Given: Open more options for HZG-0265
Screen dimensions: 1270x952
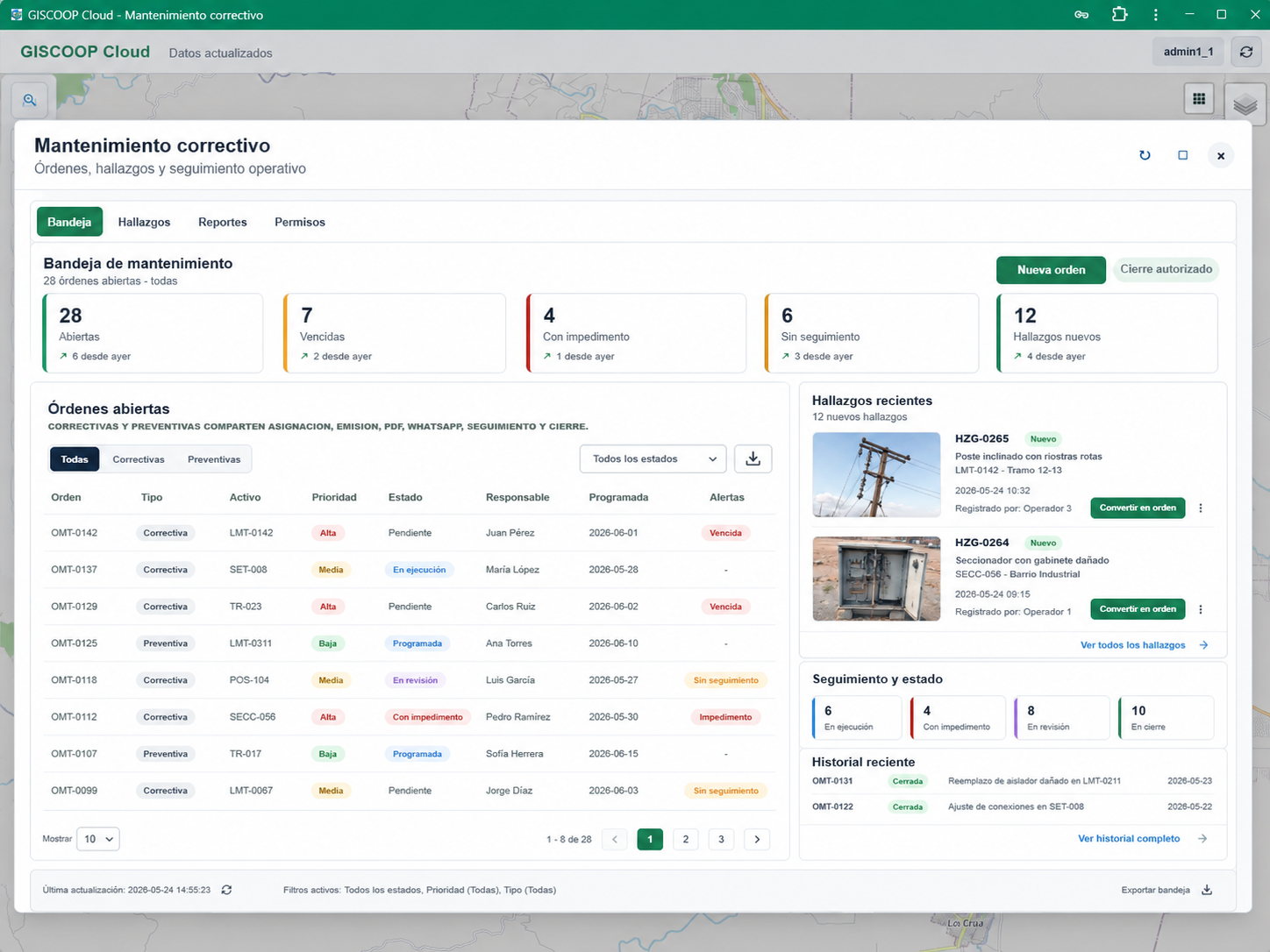Looking at the screenshot, I should [1201, 508].
